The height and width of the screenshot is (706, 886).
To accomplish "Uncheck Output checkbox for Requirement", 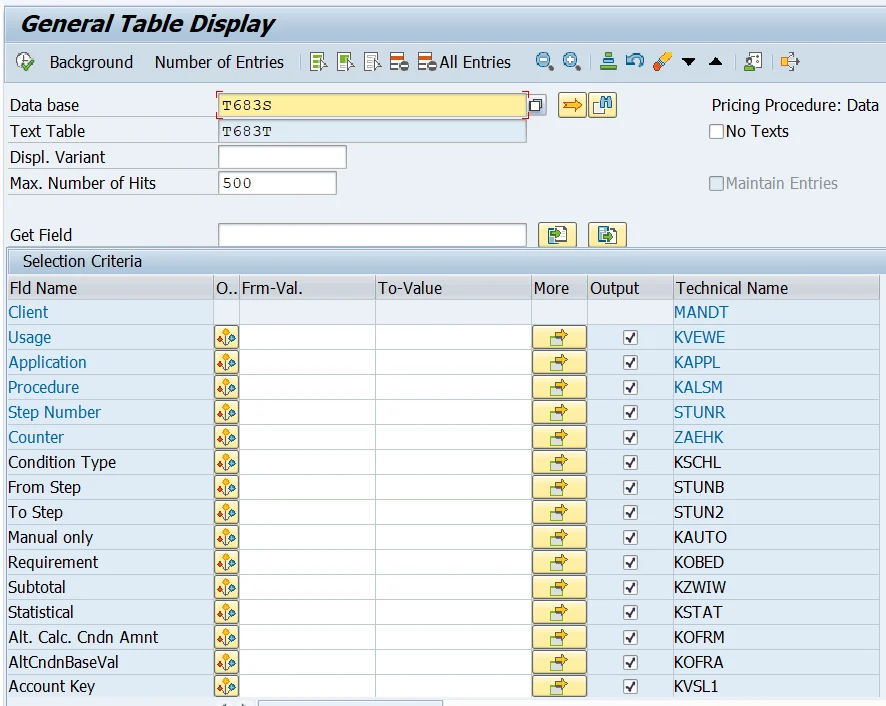I will click(630, 562).
